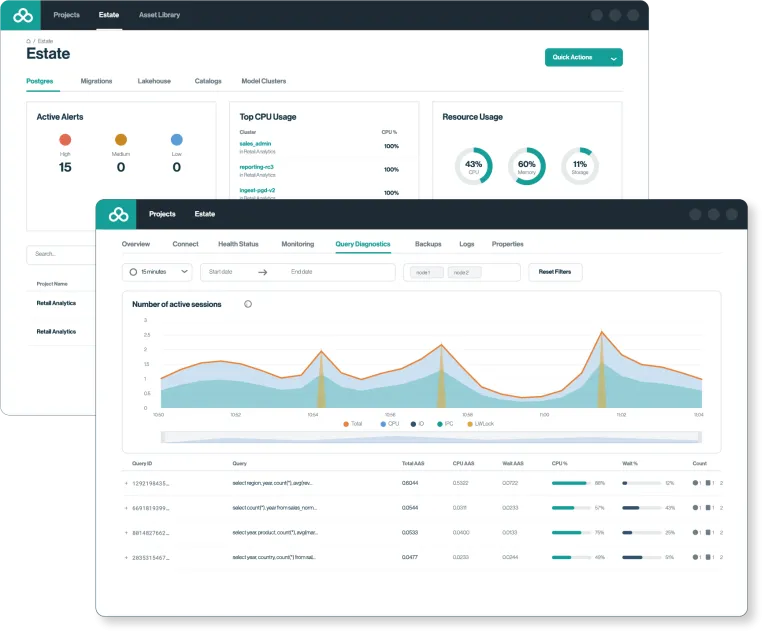The image size is (768, 637).
Task: Click the info icon beside Number of active sessions
Action: click(x=248, y=304)
